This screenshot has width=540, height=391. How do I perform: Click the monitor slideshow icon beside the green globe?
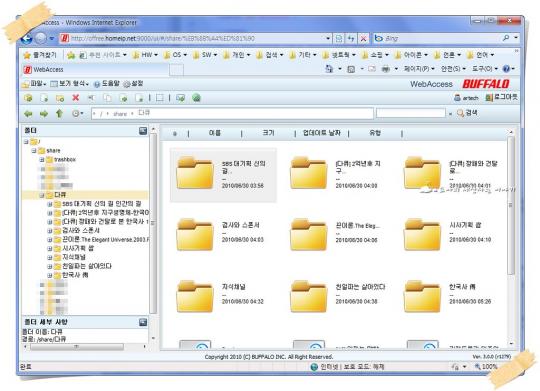coord(180,98)
